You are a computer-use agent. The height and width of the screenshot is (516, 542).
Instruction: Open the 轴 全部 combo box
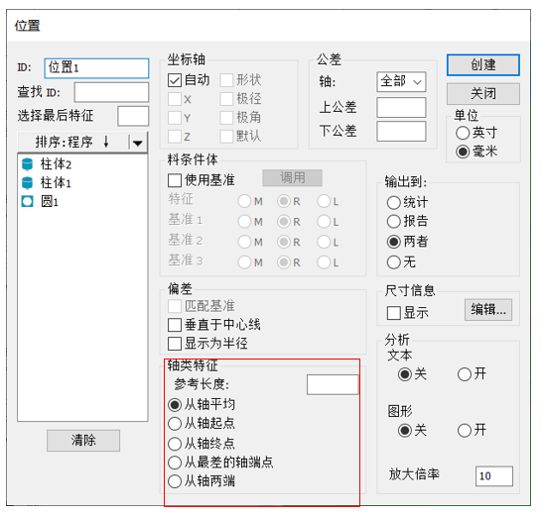401,82
